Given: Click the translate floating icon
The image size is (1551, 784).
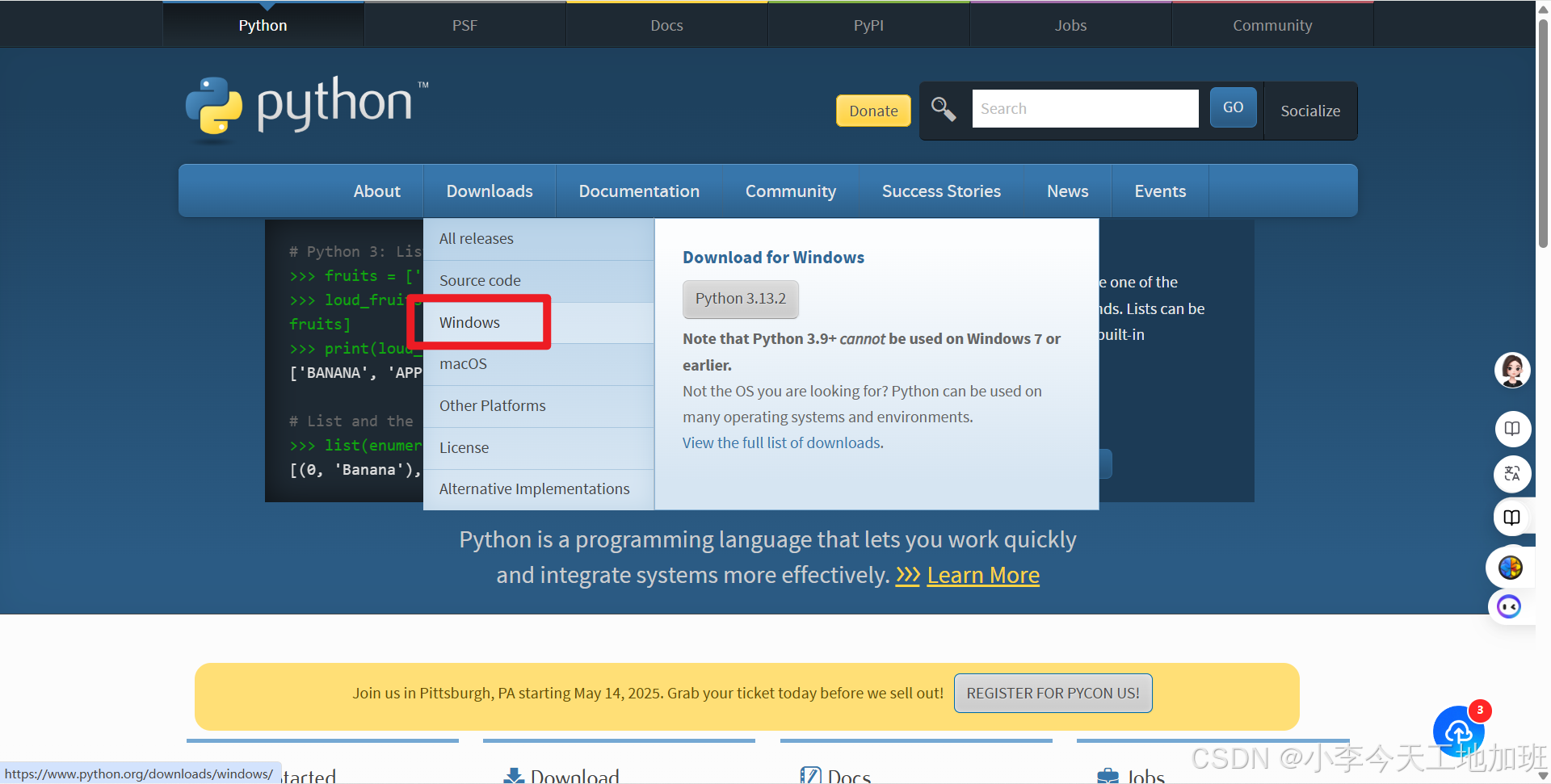Looking at the screenshot, I should 1512,474.
